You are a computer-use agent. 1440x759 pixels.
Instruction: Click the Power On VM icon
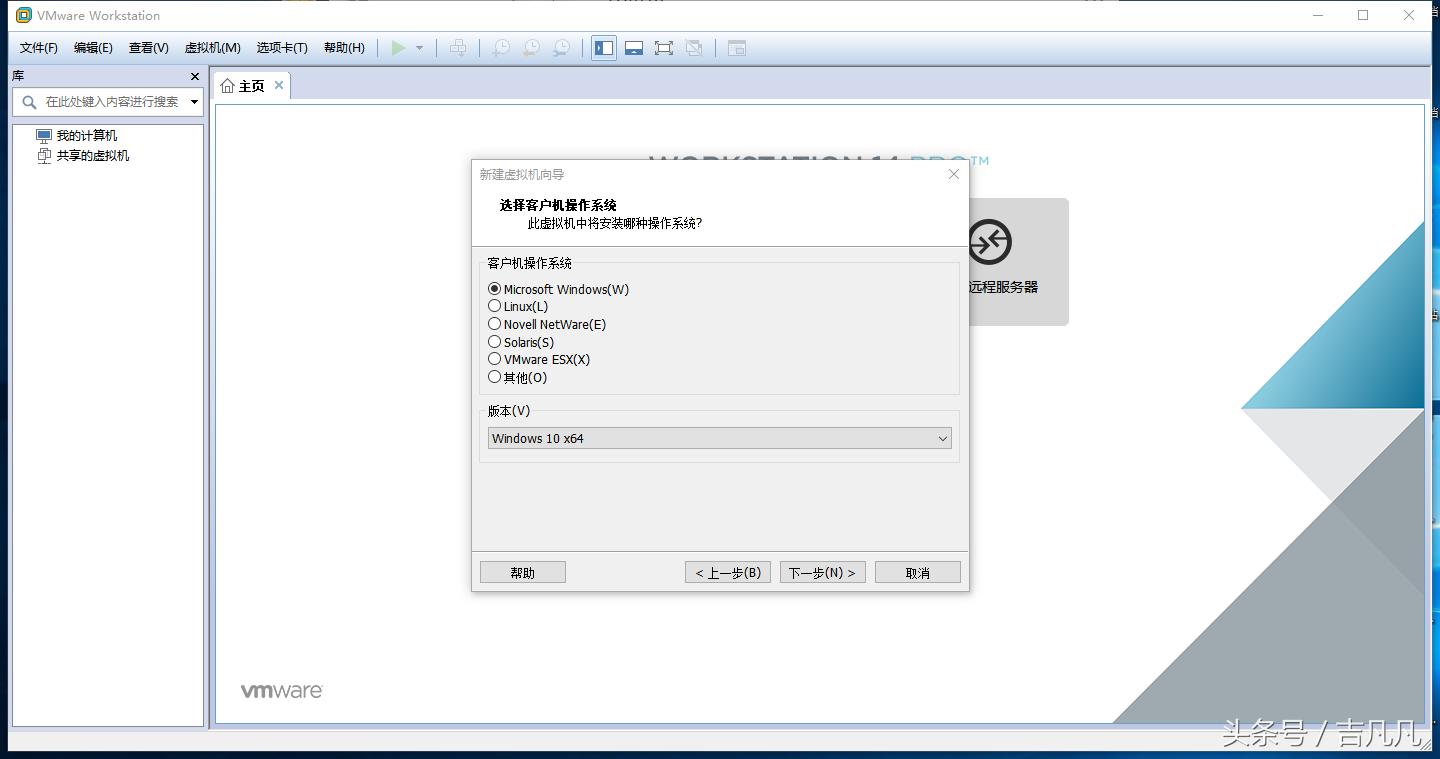pyautogui.click(x=397, y=47)
